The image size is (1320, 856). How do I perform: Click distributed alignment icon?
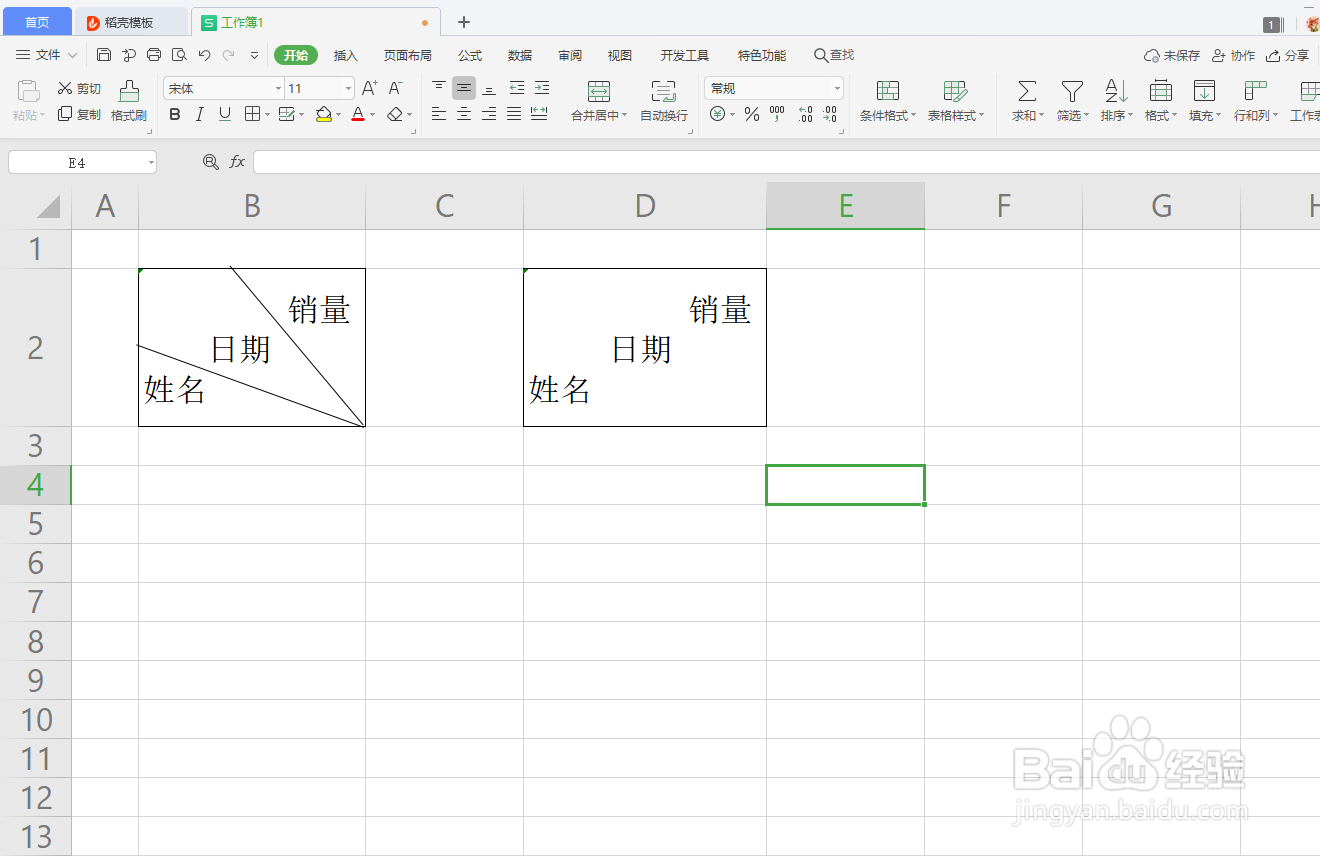(x=539, y=114)
